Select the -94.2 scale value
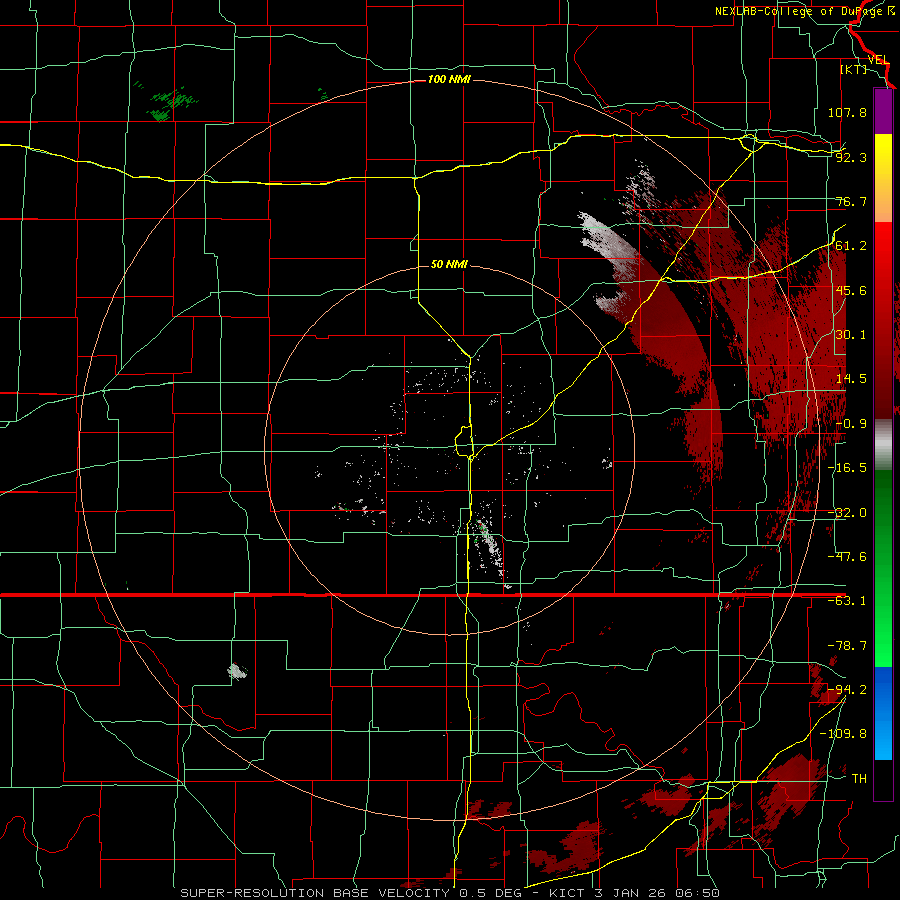The image size is (900, 900). 847,690
